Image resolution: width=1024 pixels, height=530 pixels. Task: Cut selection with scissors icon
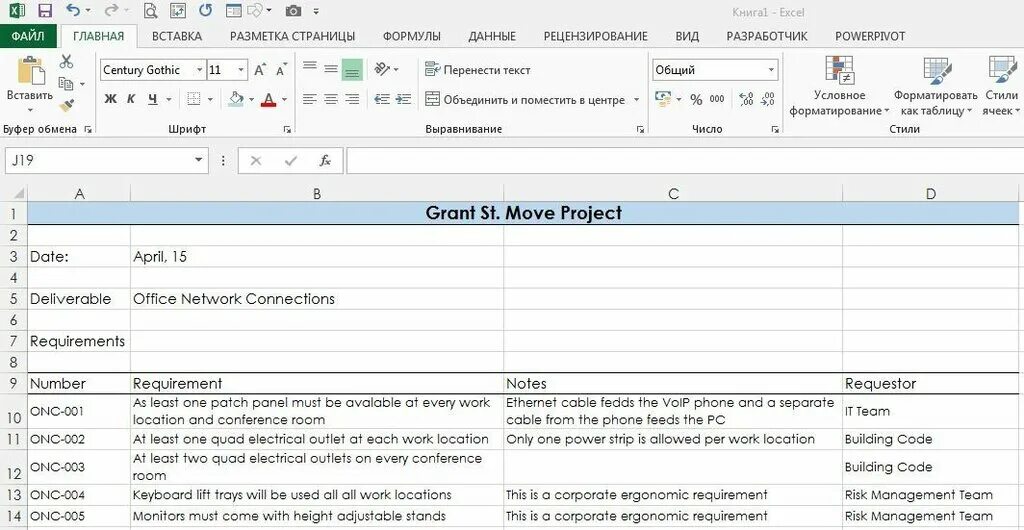(x=66, y=62)
